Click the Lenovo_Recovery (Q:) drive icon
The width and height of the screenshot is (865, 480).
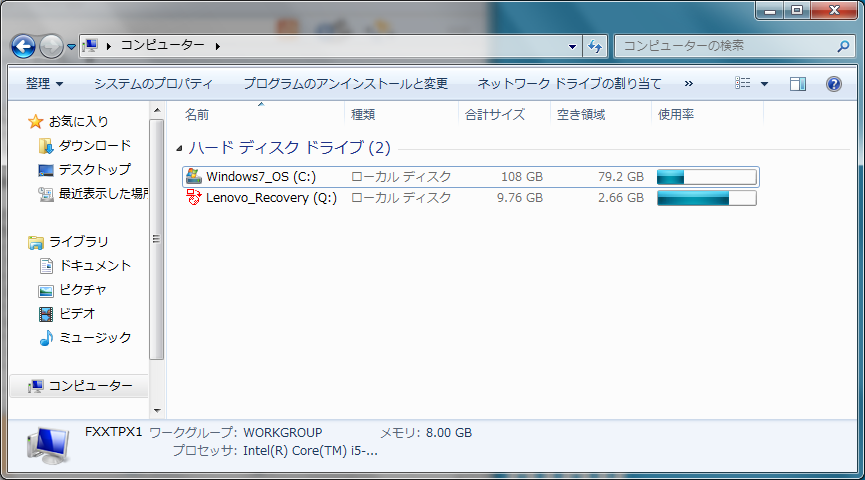point(194,198)
